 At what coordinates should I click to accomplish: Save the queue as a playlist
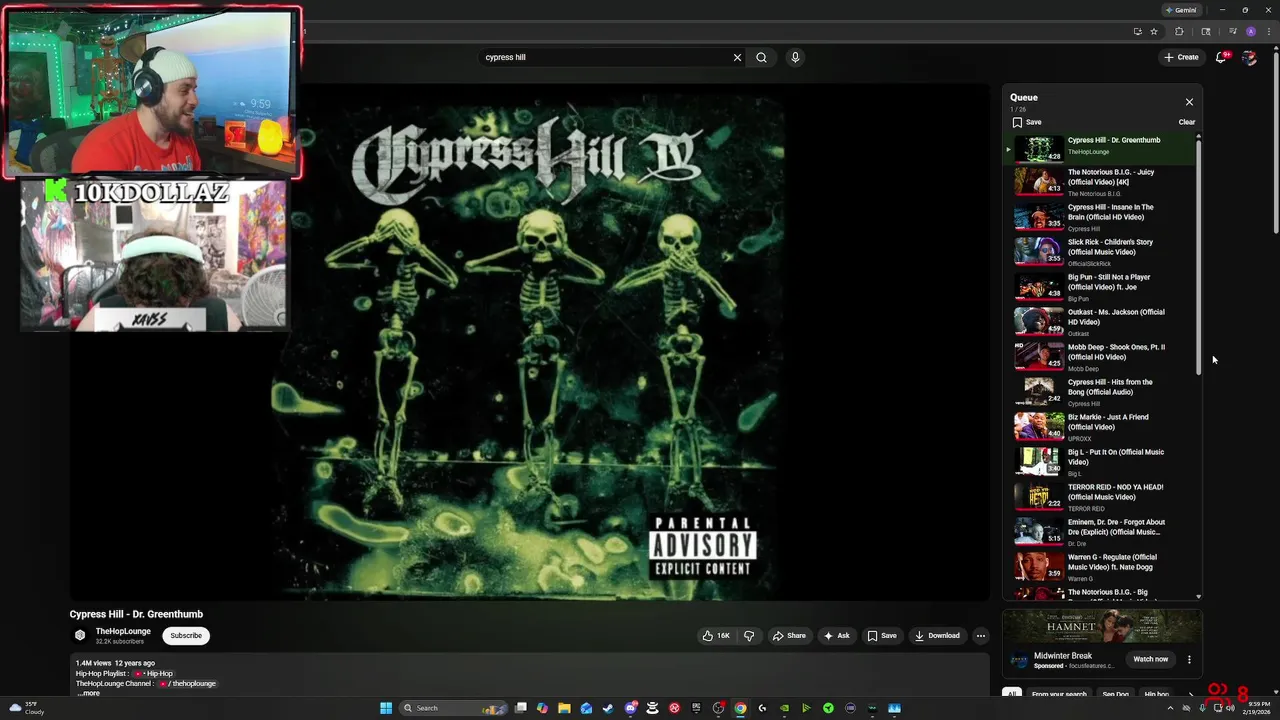coord(1027,122)
